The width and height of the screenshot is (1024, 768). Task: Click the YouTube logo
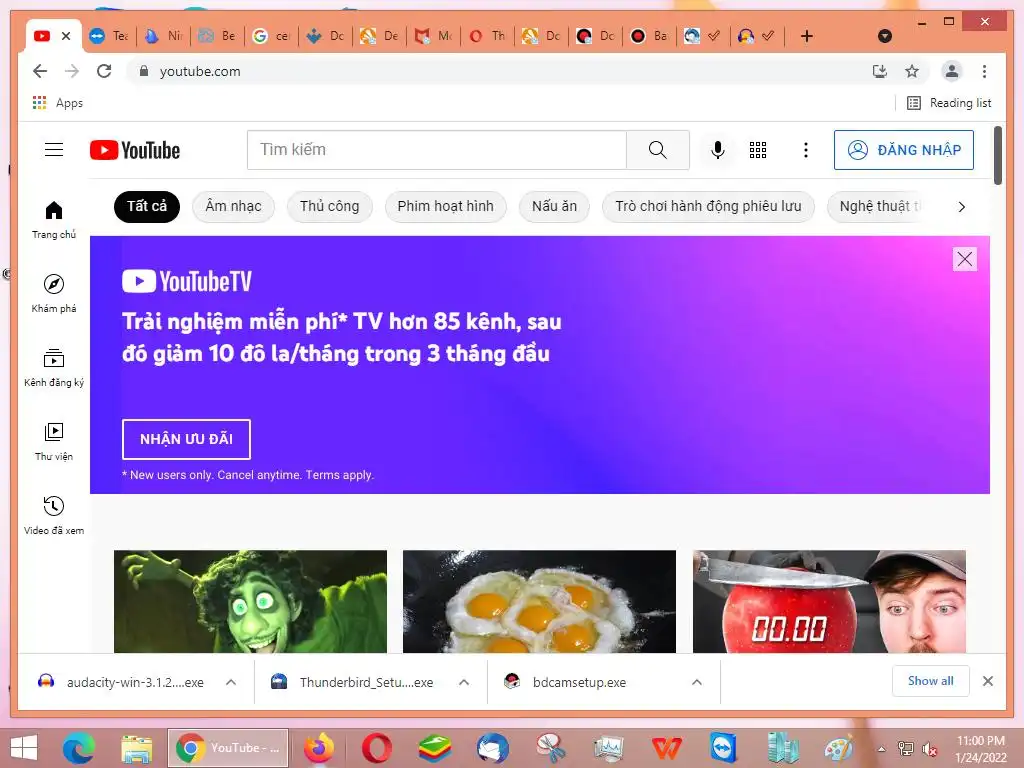click(x=135, y=150)
